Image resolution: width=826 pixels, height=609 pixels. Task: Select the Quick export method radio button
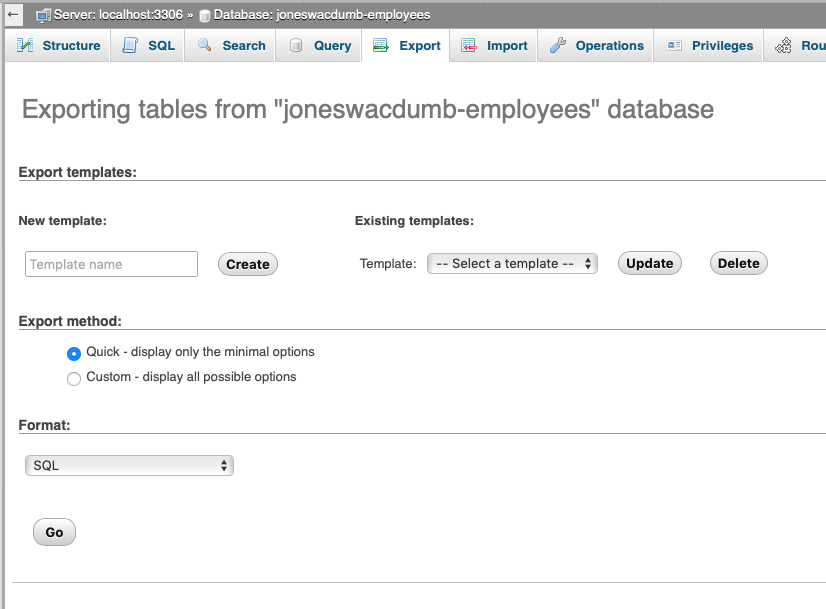pyautogui.click(x=73, y=353)
